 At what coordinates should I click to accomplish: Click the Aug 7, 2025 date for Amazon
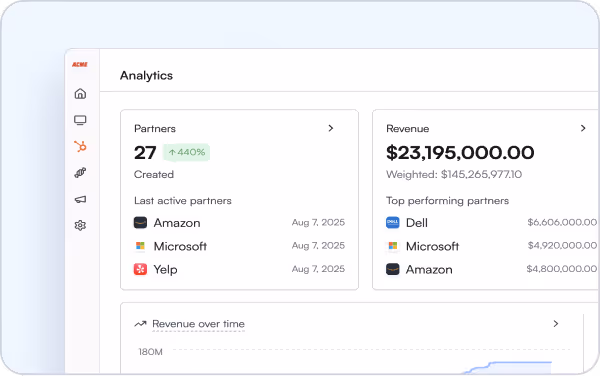pos(318,222)
